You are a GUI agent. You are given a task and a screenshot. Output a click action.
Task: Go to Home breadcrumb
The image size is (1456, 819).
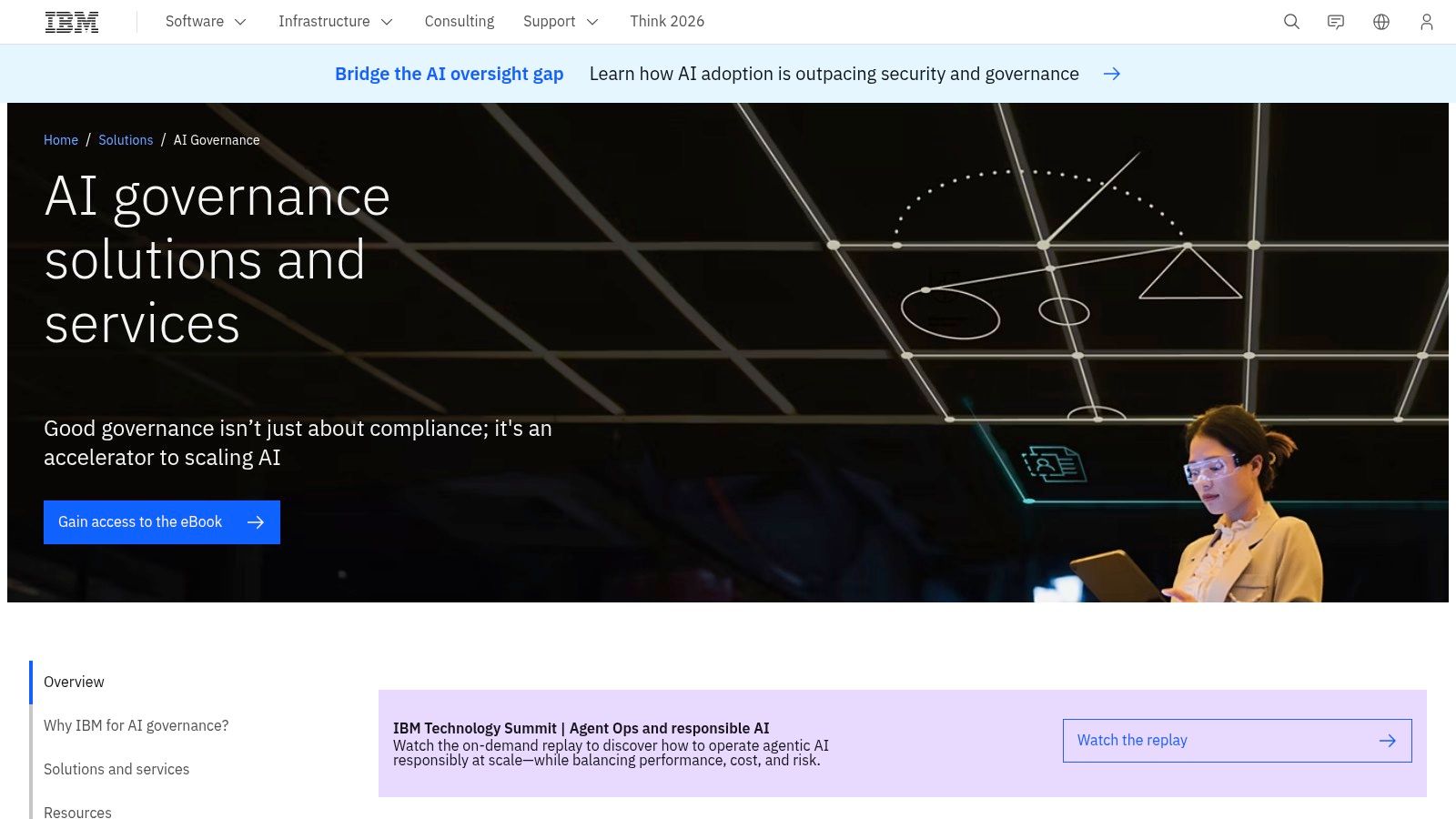(x=61, y=140)
